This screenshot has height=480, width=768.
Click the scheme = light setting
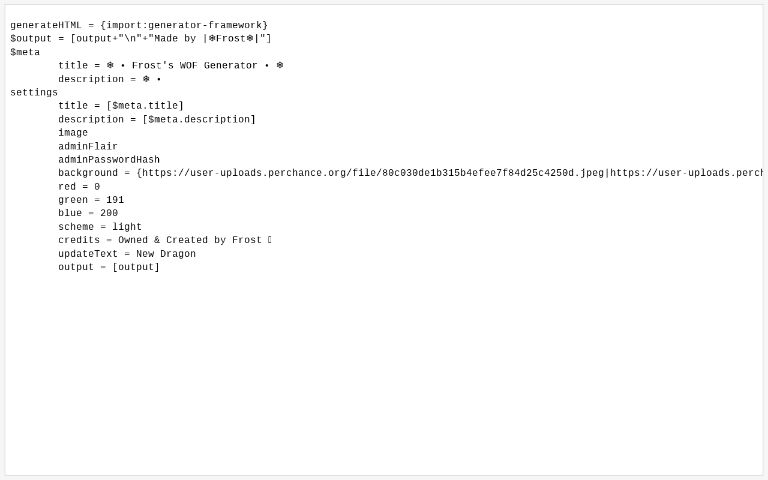100,226
